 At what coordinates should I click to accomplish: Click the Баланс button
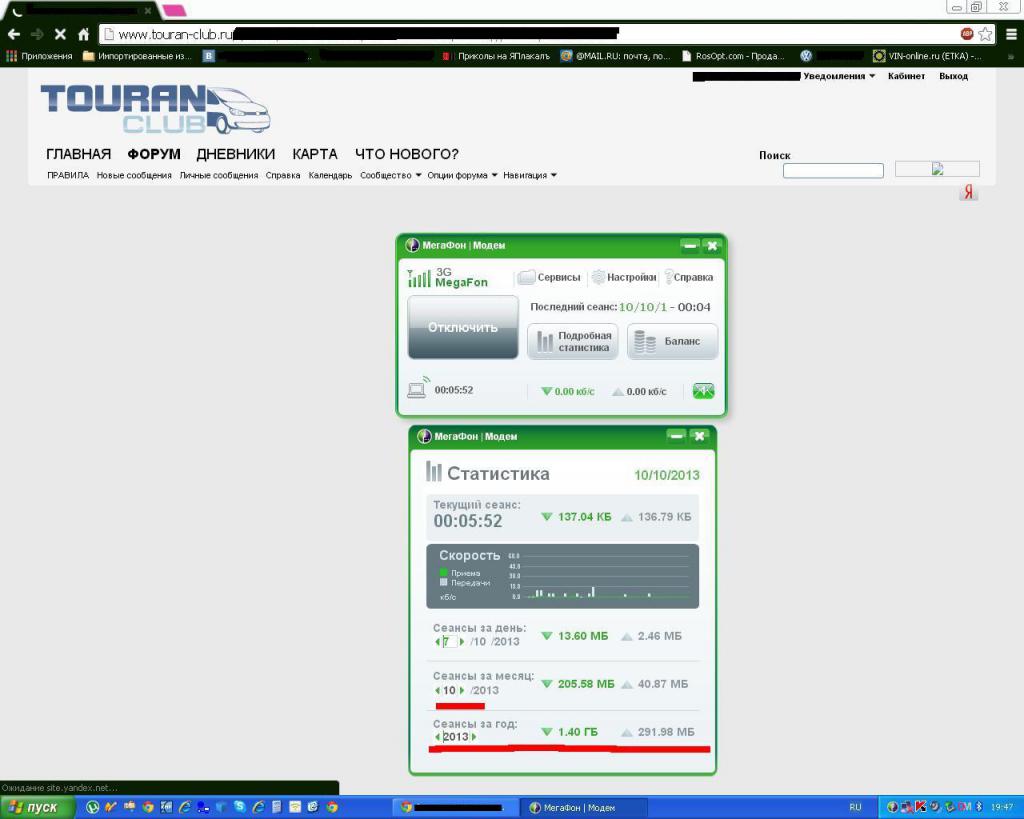point(673,341)
